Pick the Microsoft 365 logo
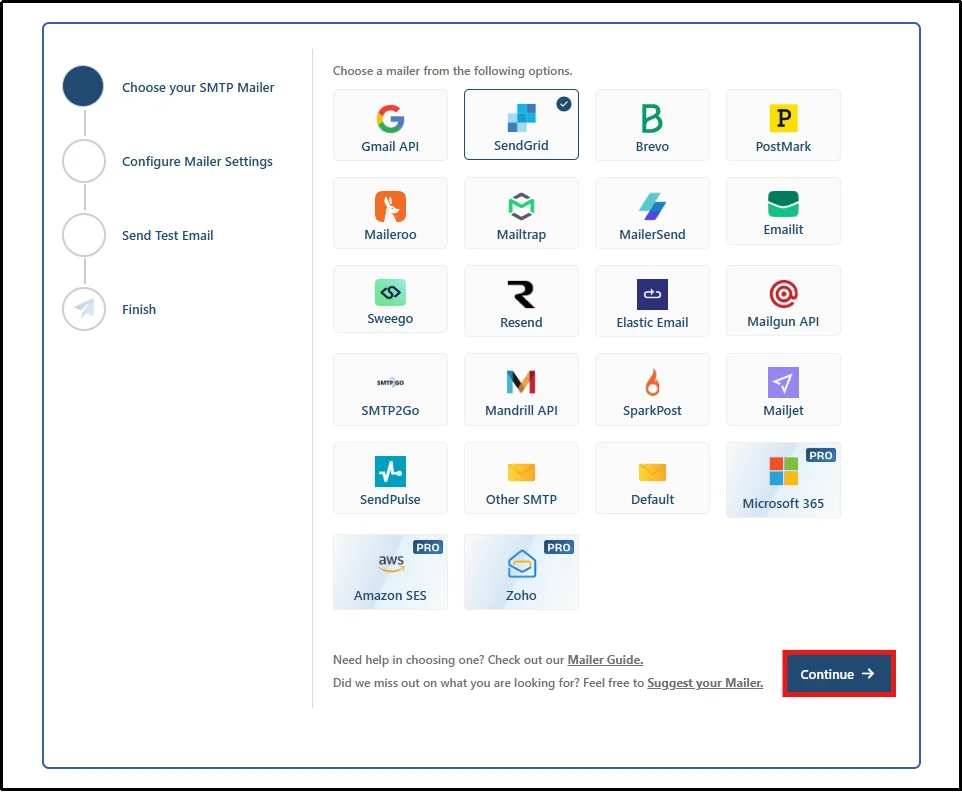Image resolution: width=962 pixels, height=792 pixels. (x=783, y=471)
